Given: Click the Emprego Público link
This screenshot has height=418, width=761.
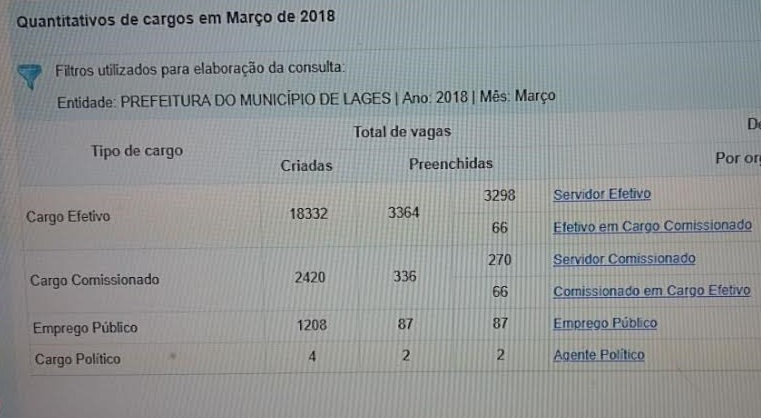Looking at the screenshot, I should 605,323.
